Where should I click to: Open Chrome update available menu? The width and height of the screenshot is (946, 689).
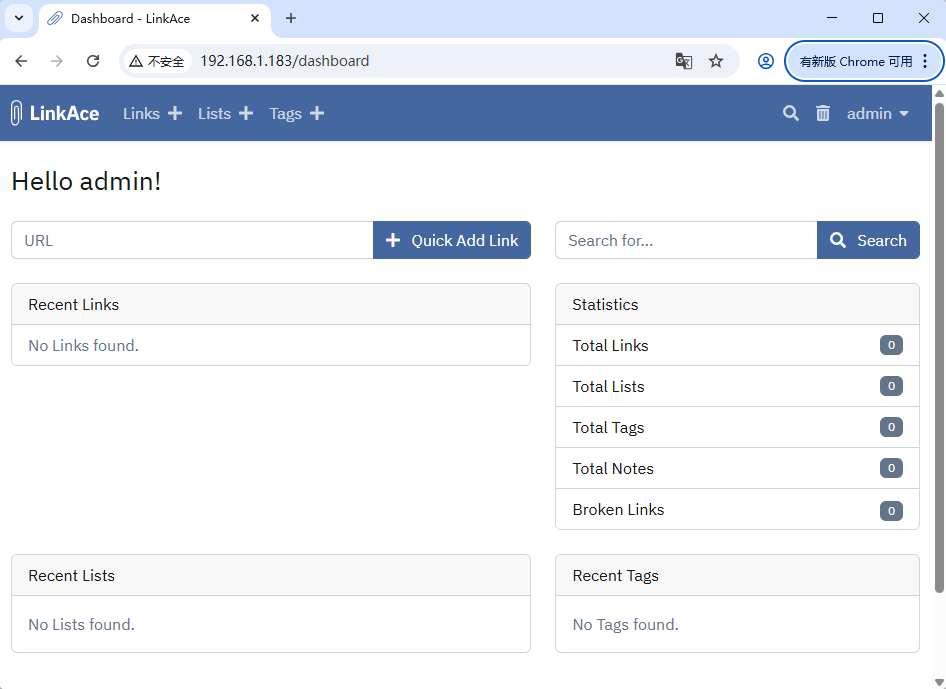click(864, 61)
